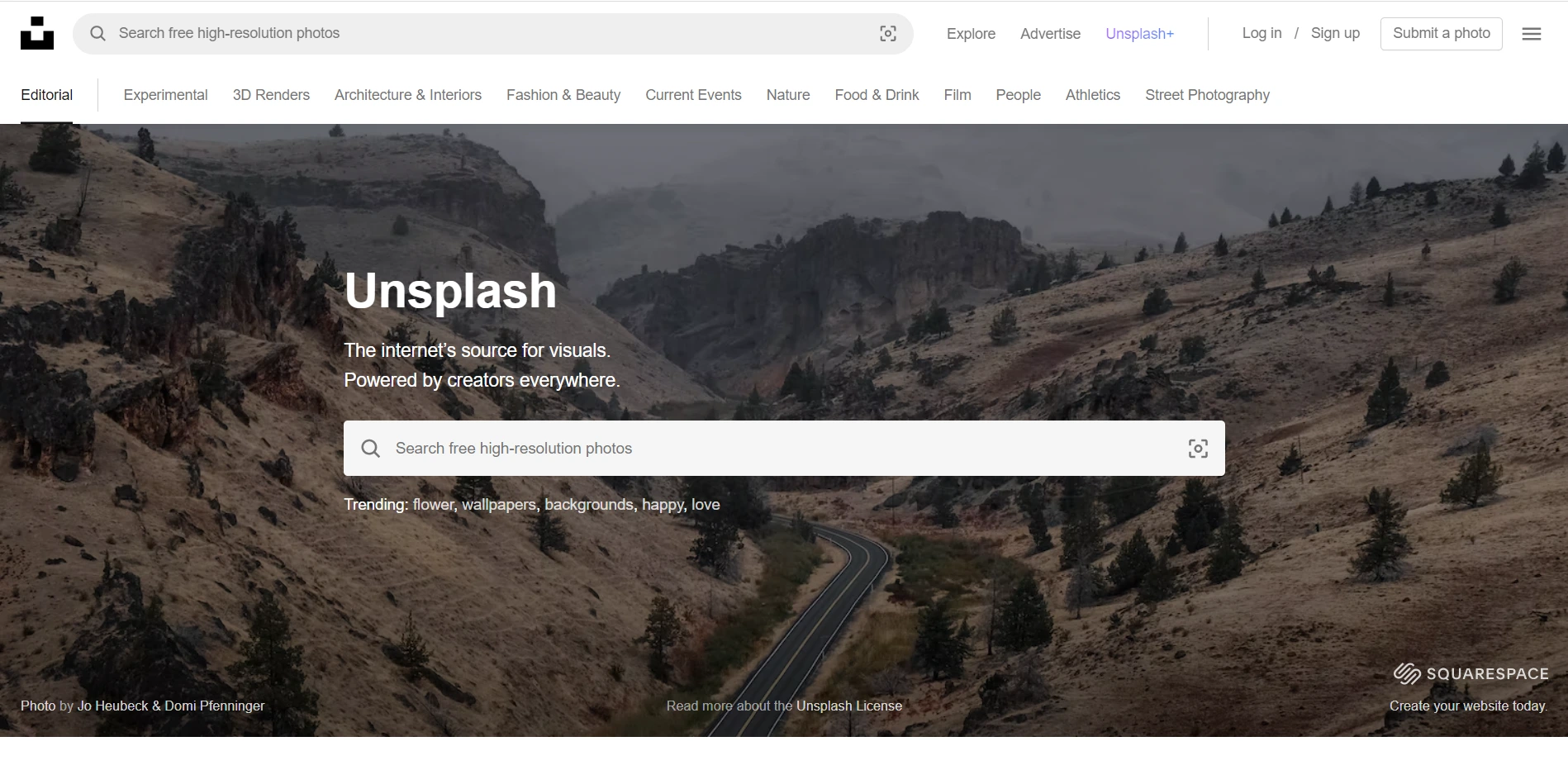
Task: Open visual search in hero search box
Action: [1198, 448]
